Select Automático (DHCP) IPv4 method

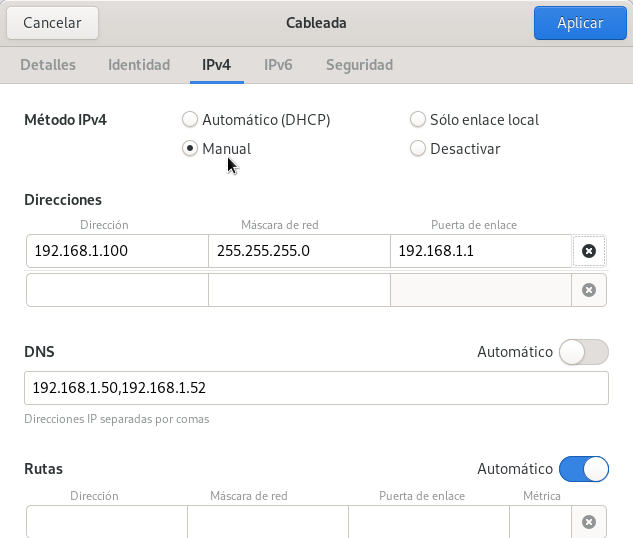(256, 119)
